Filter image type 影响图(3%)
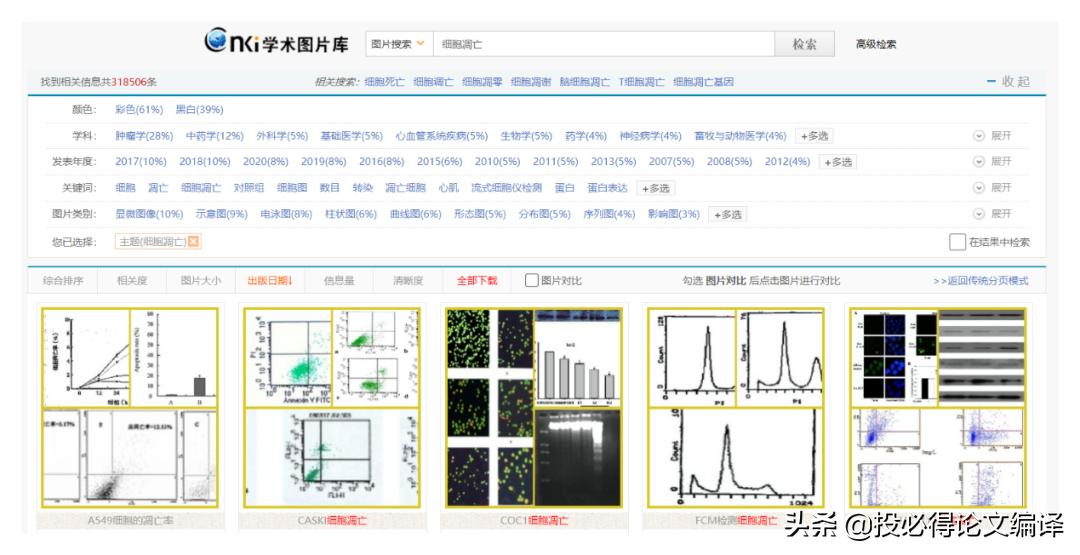This screenshot has height=555, width=1080. tap(673, 214)
